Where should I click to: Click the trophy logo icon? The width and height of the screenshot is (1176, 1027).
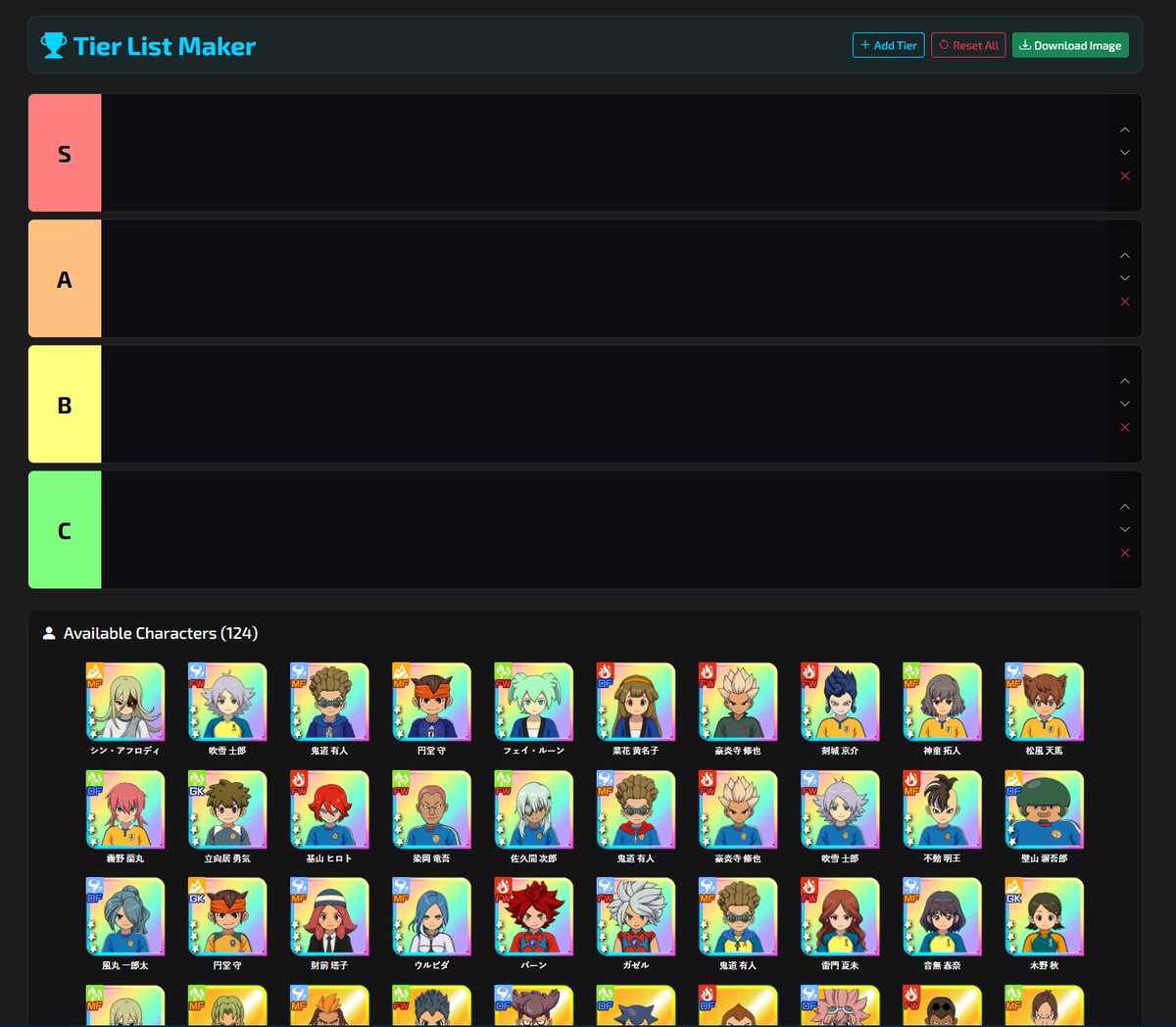[53, 45]
